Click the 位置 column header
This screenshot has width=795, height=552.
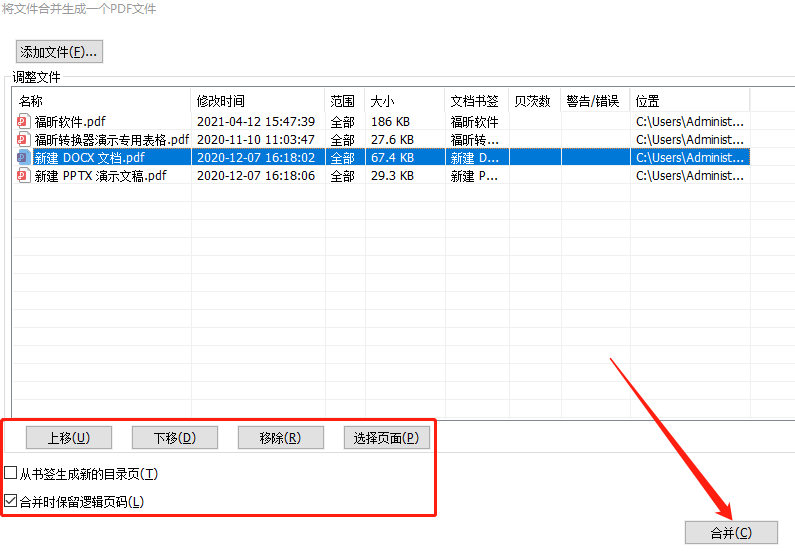[x=690, y=101]
